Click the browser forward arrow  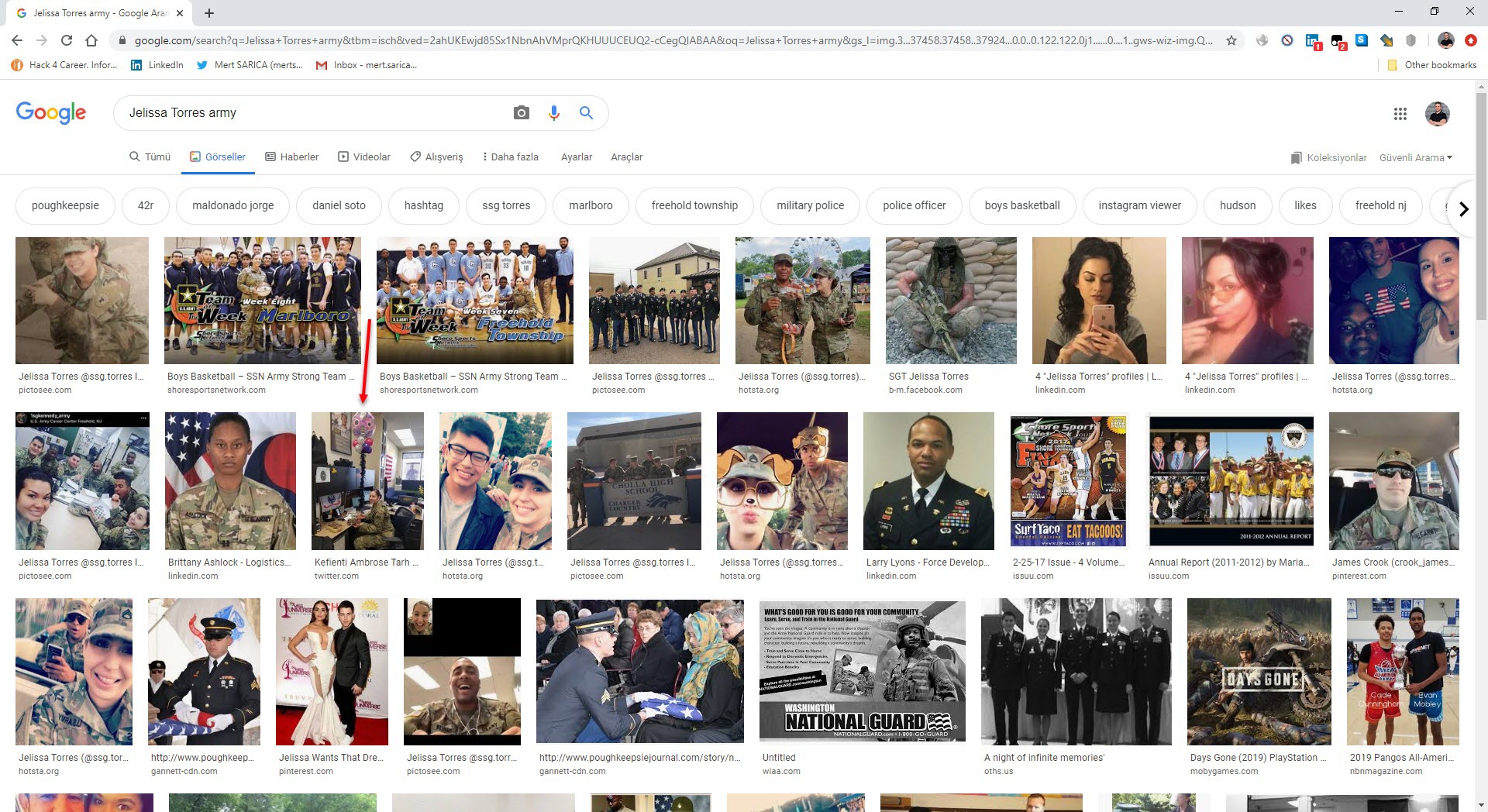pyautogui.click(x=42, y=40)
